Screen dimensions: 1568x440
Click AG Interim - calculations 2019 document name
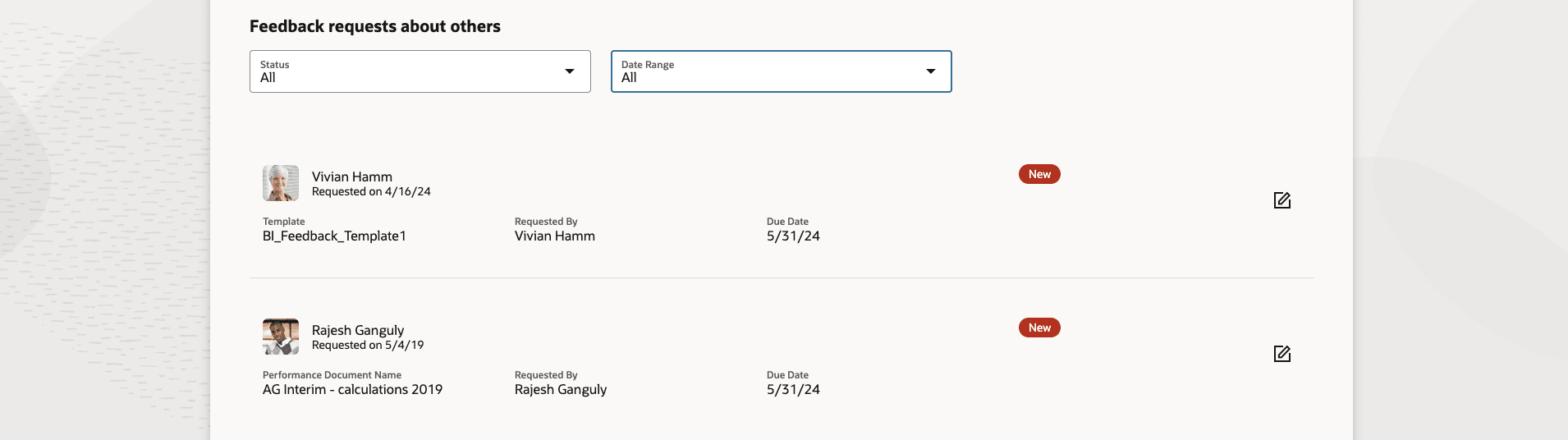(352, 390)
